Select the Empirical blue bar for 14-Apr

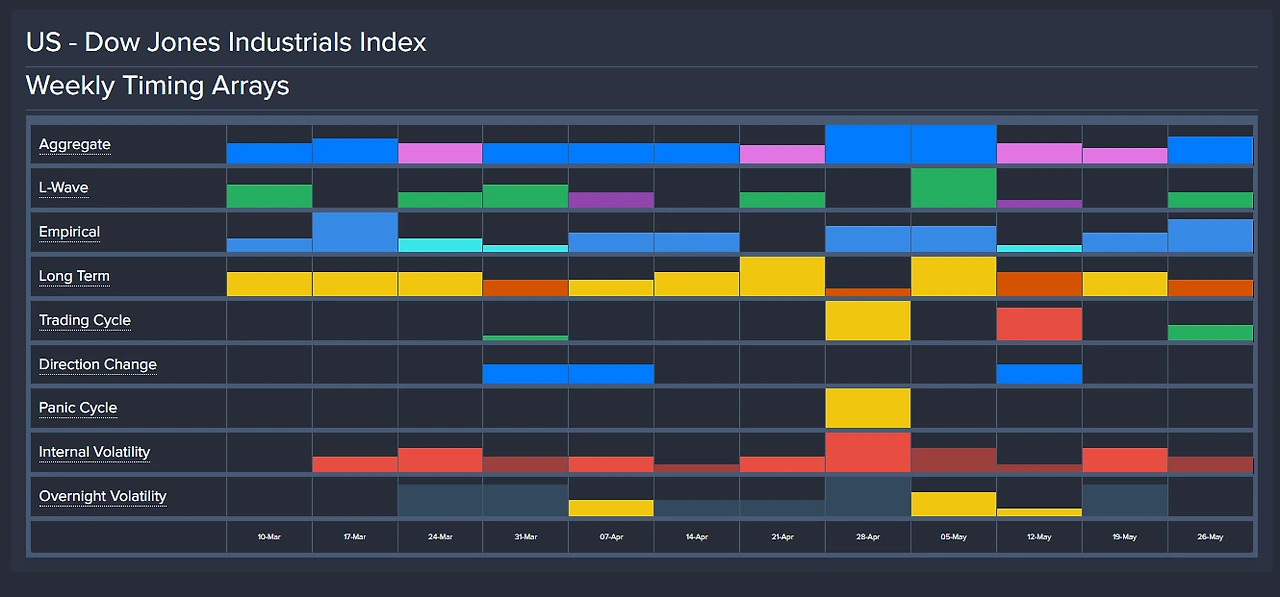coord(697,242)
